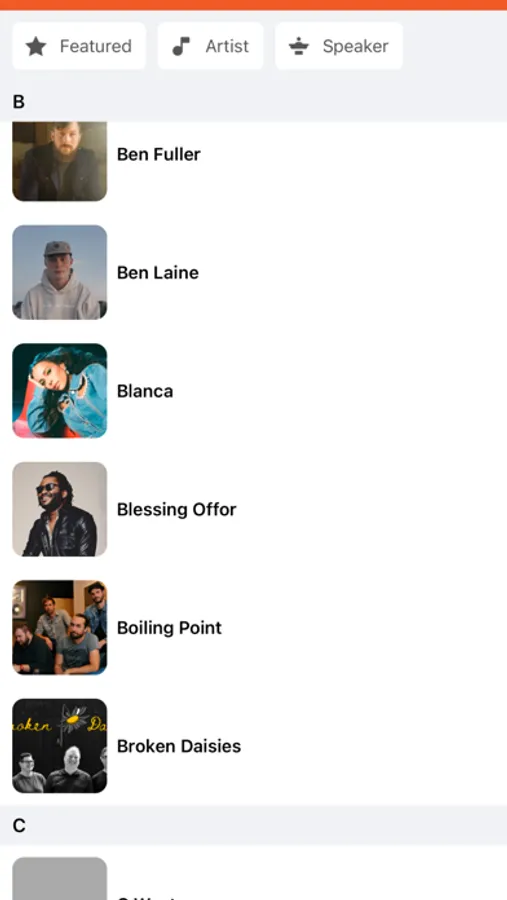Select the Blessing Offor name
507x900 pixels.
(177, 510)
